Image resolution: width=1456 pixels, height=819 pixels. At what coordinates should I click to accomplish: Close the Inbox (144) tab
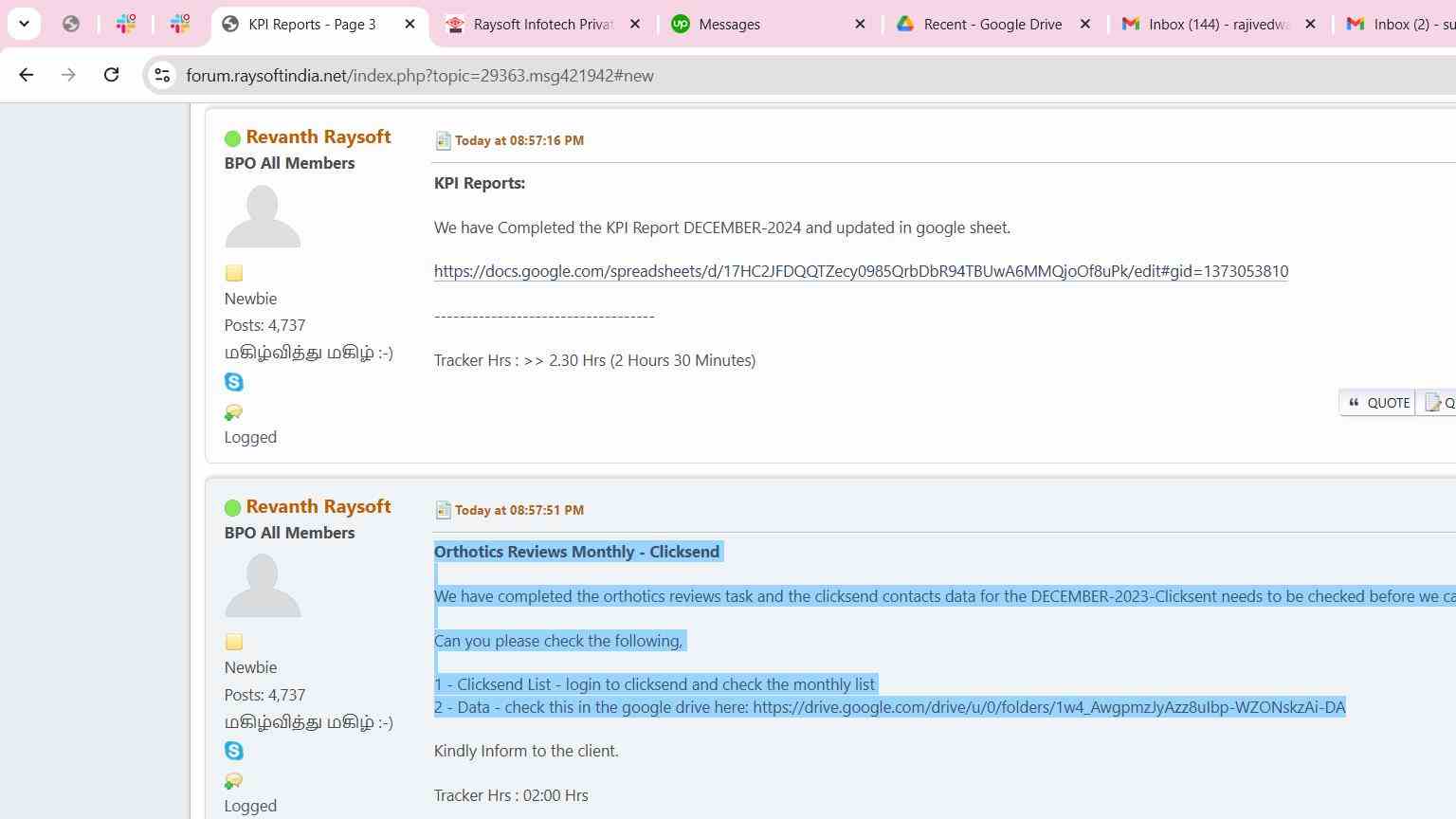[1310, 25]
